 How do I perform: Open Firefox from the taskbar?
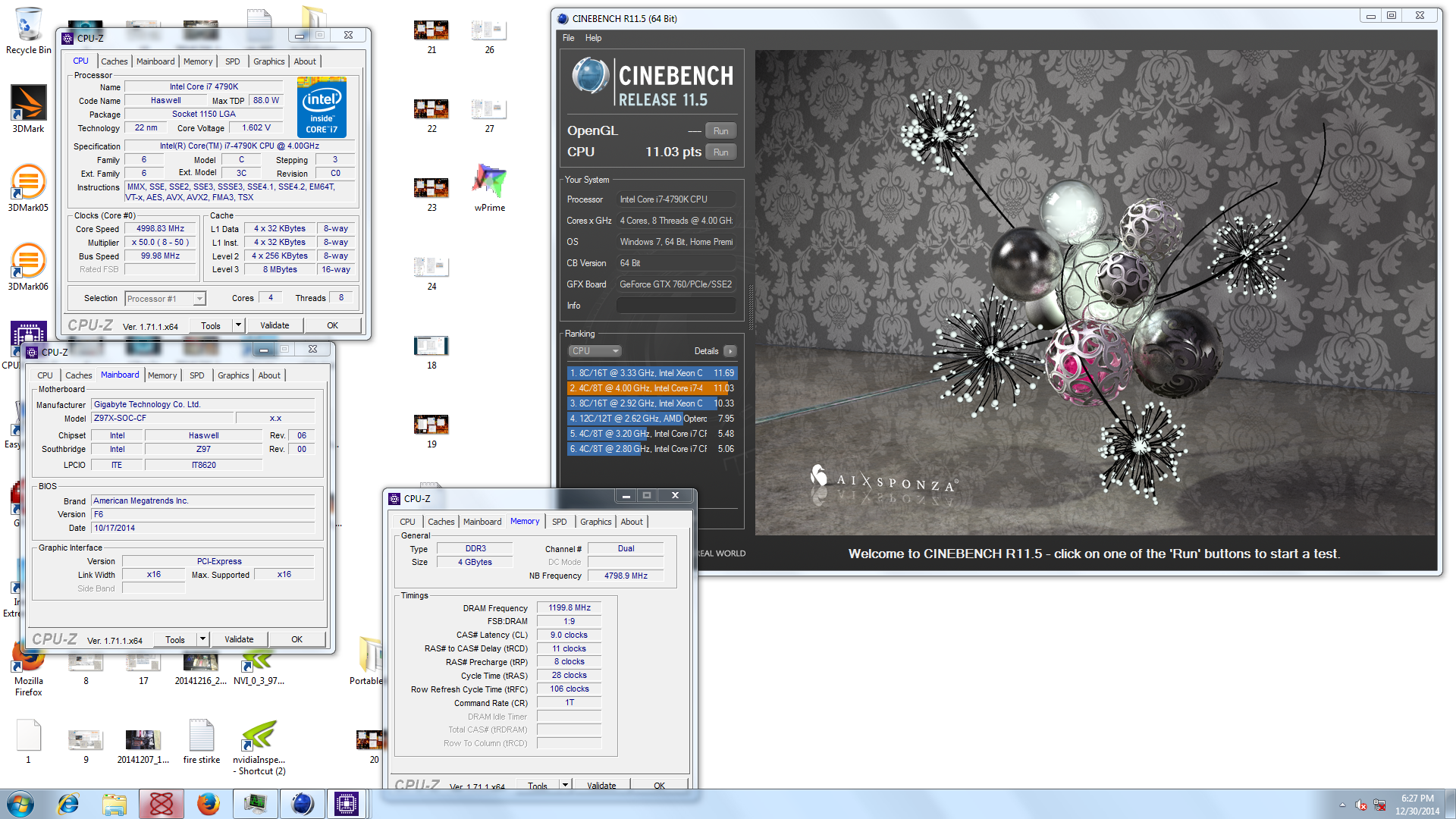click(208, 804)
